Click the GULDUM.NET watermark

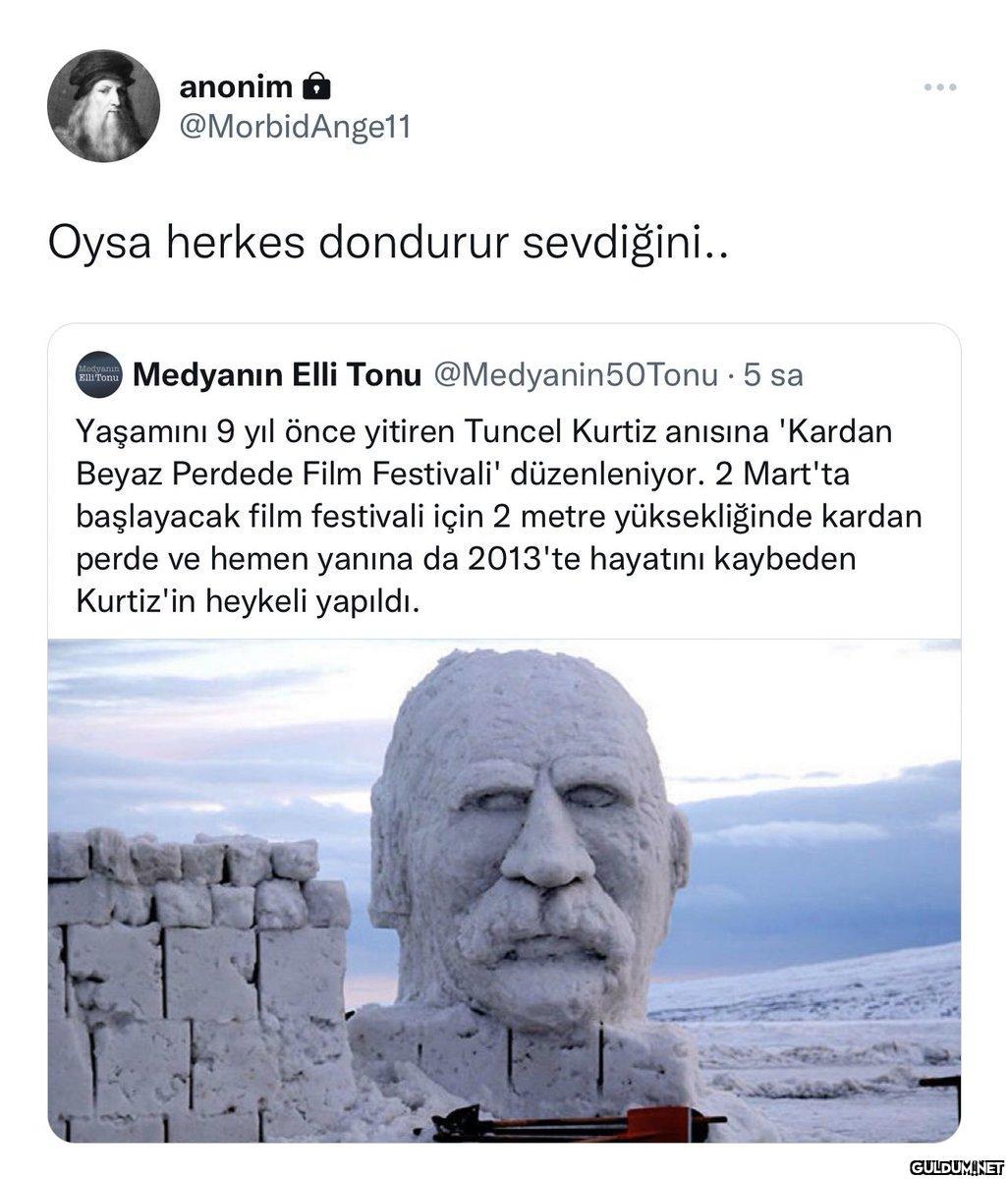coord(953,1166)
